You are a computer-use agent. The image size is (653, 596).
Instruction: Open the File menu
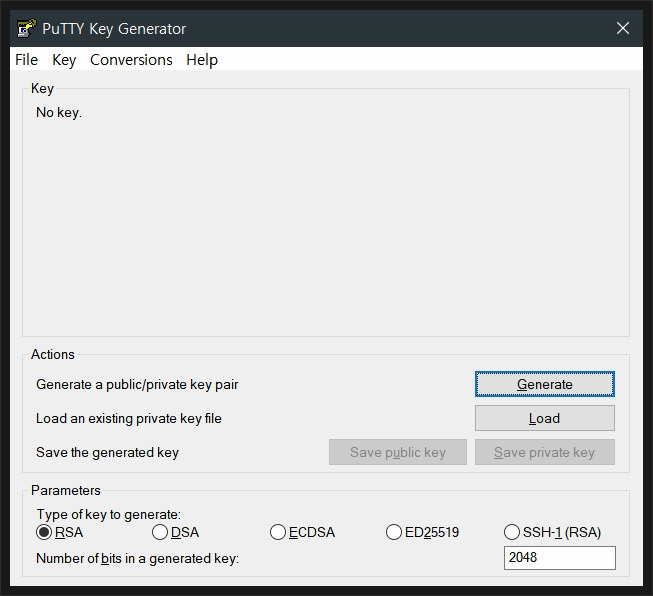[26, 60]
